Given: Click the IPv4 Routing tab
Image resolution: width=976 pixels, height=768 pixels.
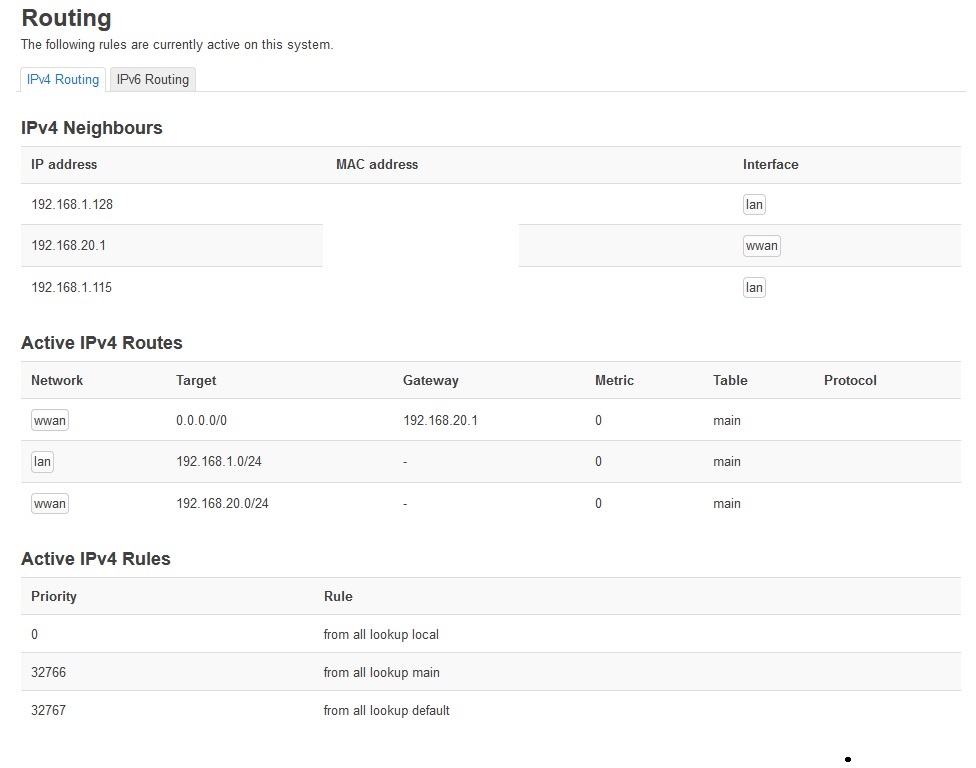Looking at the screenshot, I should point(62,79).
